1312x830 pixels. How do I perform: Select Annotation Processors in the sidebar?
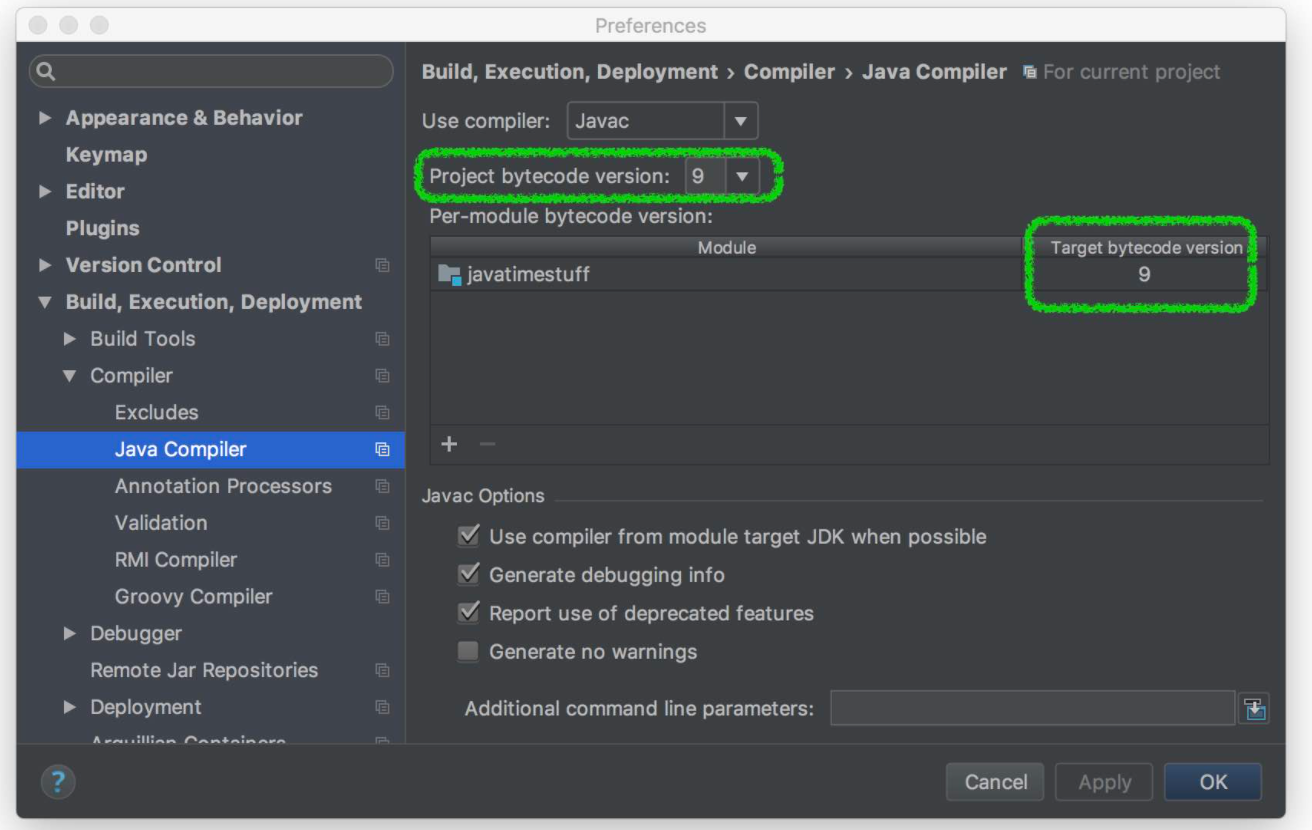point(223,486)
